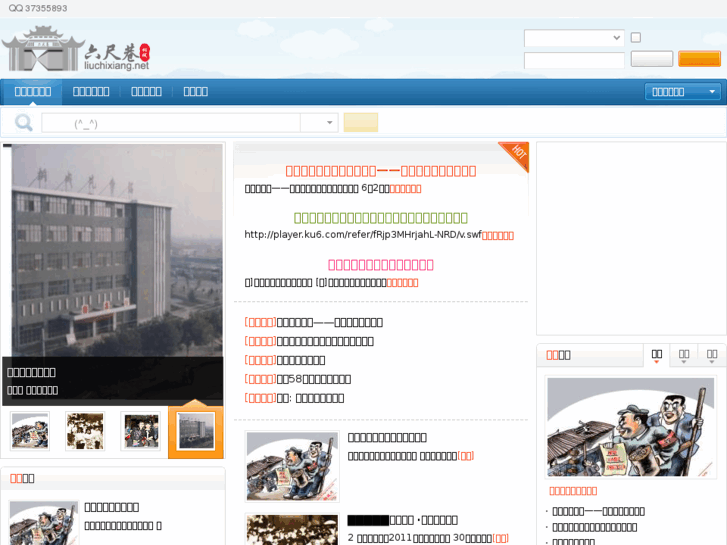
Task: Select the sepia crowd slideshow thumbnail
Action: click(85, 431)
